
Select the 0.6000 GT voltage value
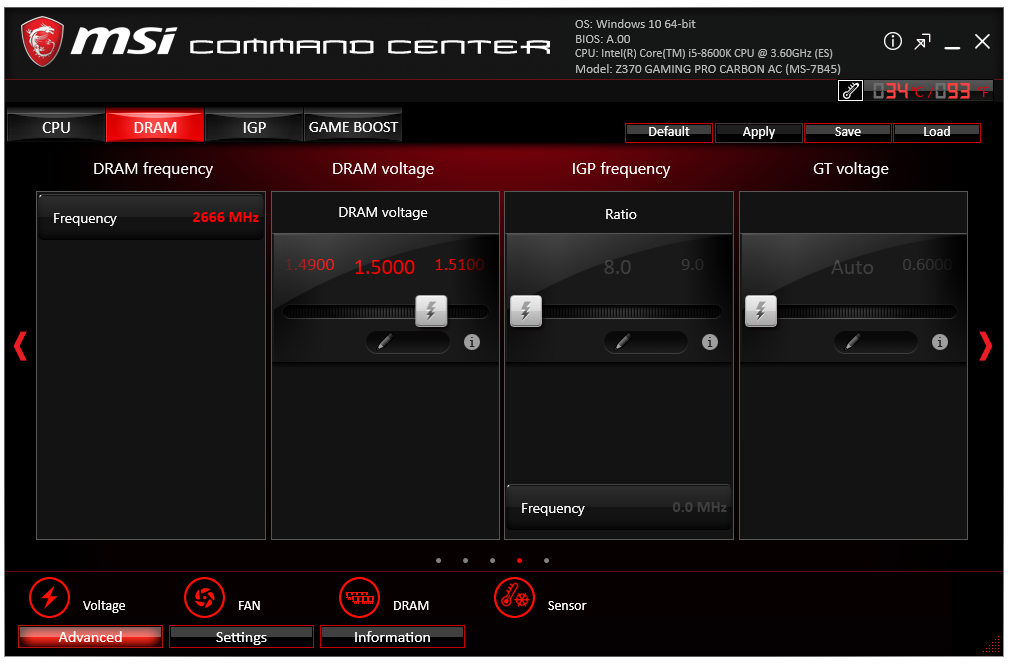(x=927, y=265)
